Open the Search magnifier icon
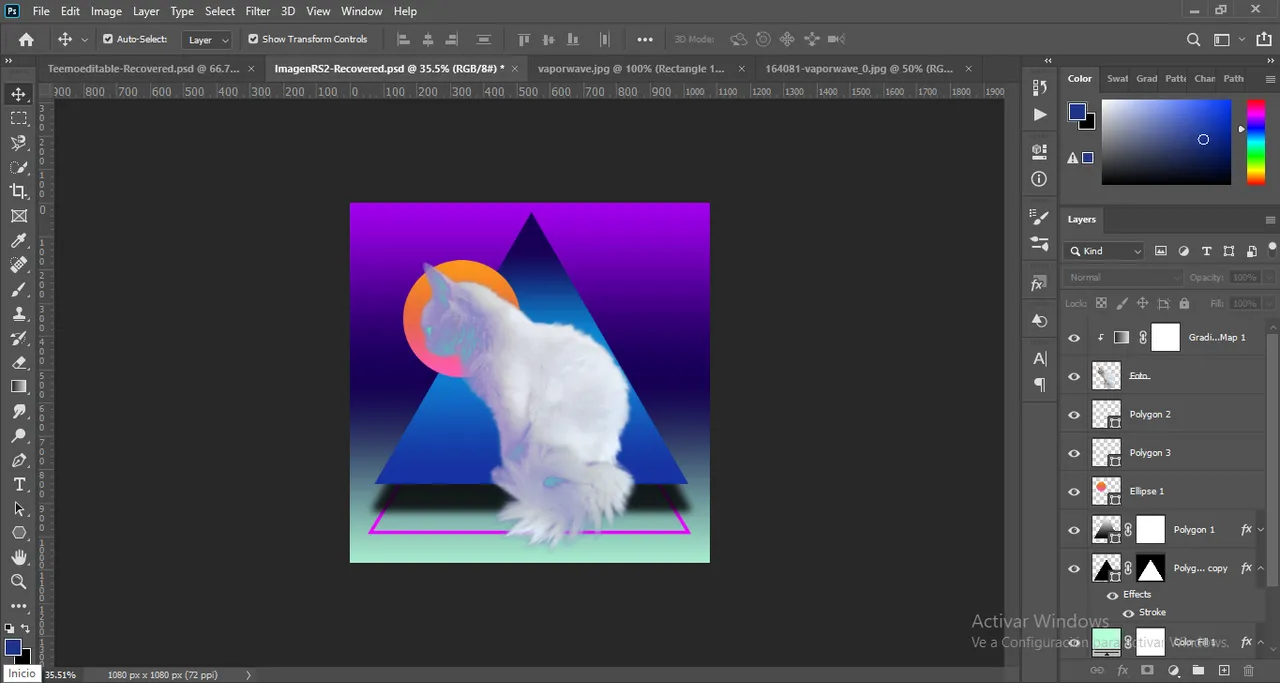This screenshot has width=1280, height=683. pos(1193,40)
